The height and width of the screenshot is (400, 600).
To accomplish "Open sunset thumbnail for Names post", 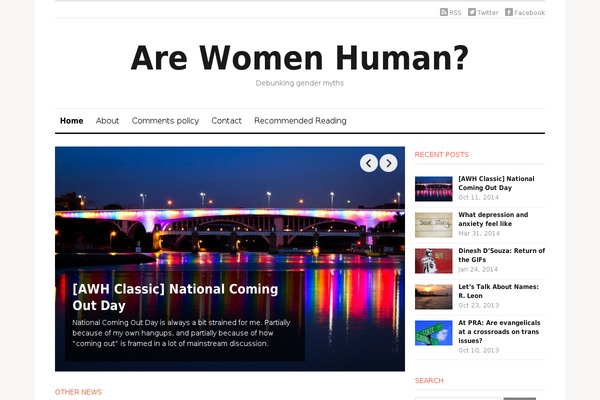I will tap(434, 297).
